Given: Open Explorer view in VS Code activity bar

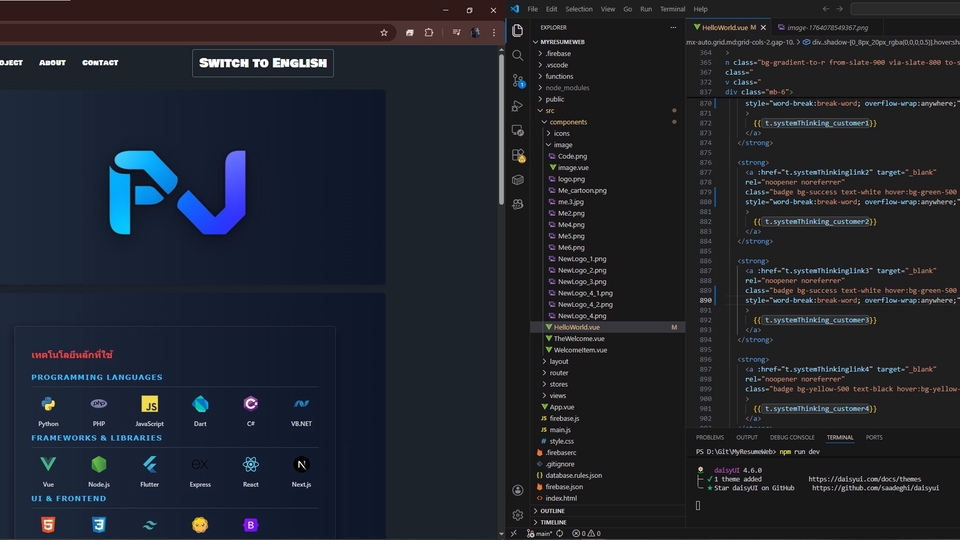Looking at the screenshot, I should [517, 31].
